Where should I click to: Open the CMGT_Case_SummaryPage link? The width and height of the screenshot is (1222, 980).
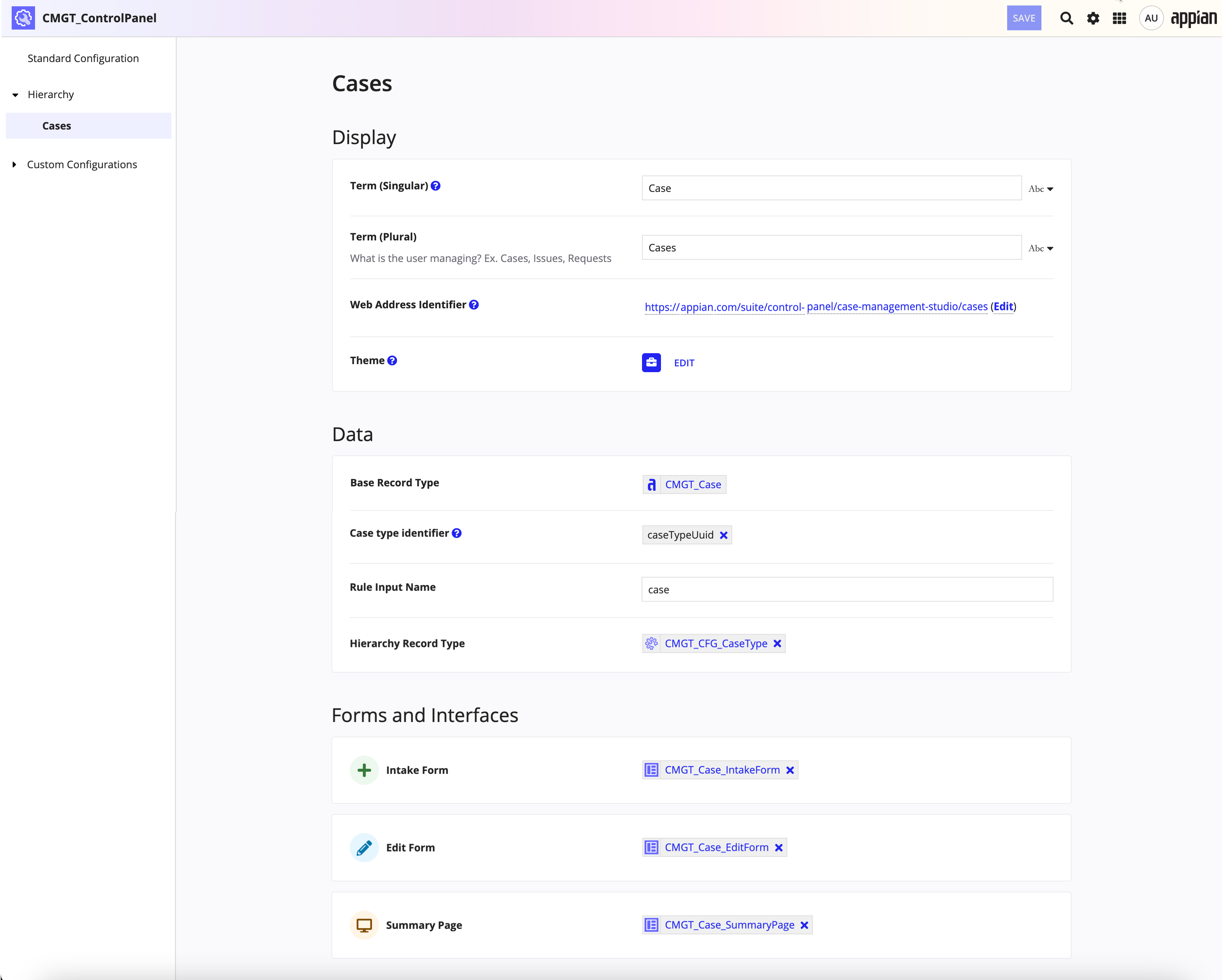tap(730, 926)
